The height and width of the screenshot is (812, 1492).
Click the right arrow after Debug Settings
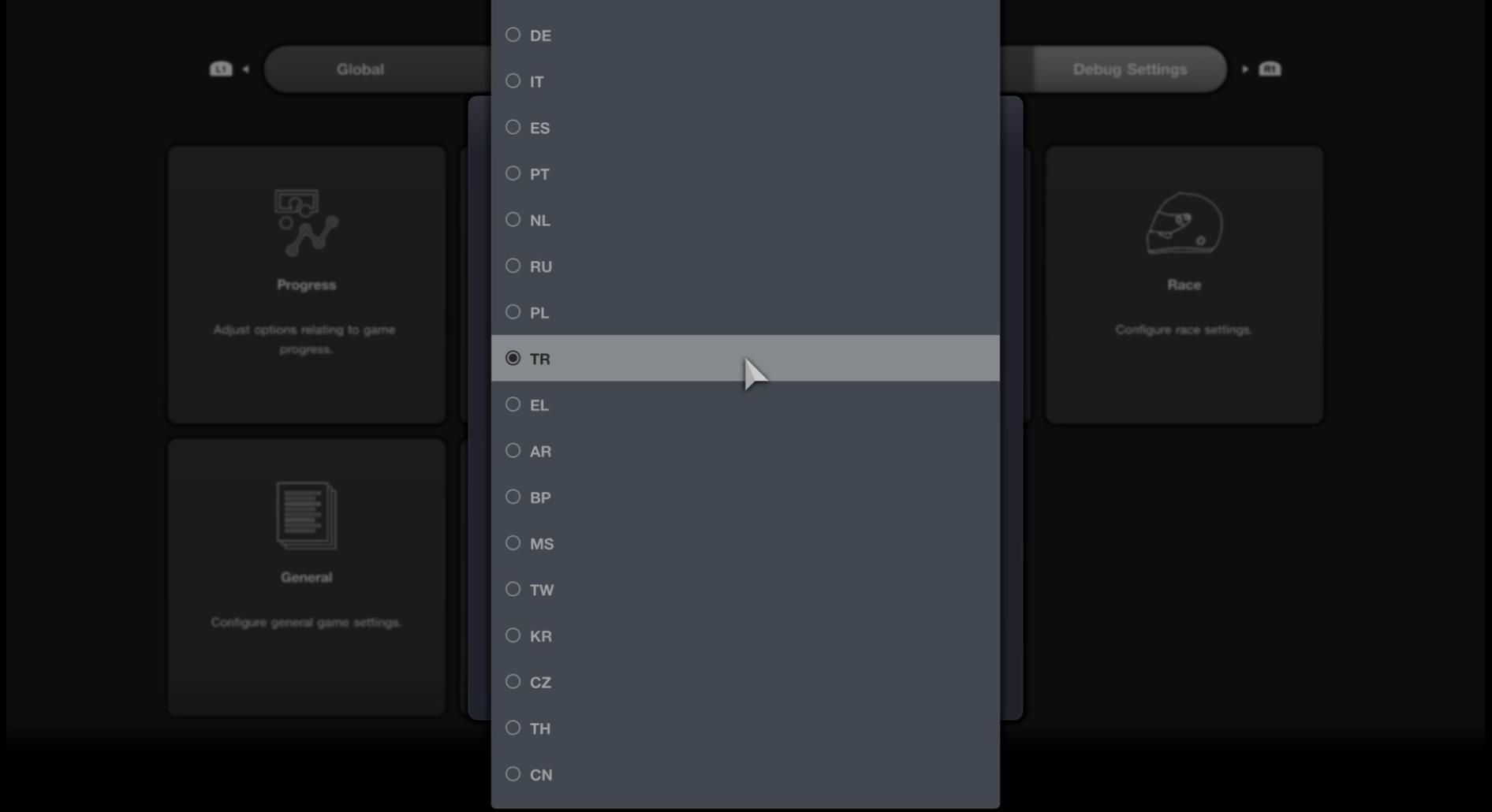[x=1245, y=69]
